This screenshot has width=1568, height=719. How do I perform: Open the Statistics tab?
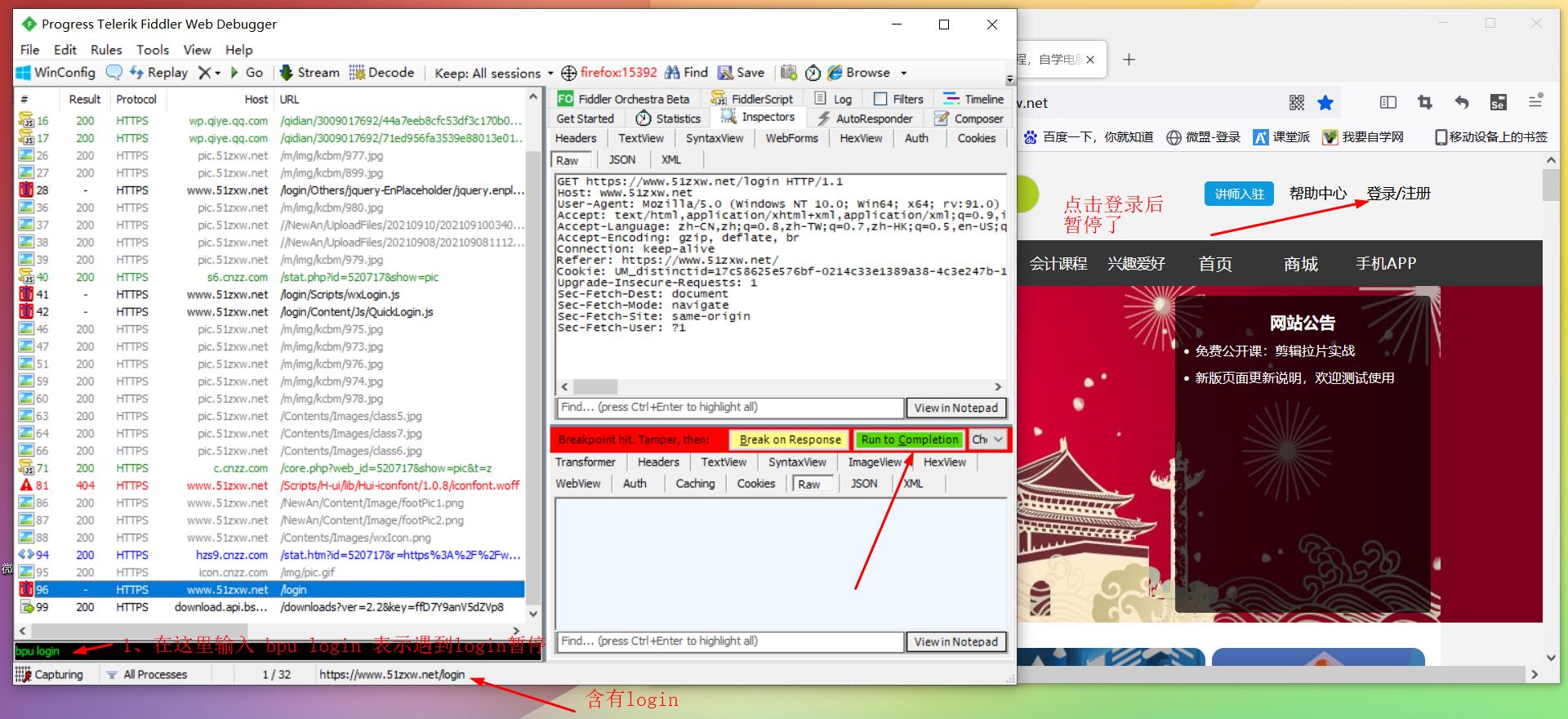tap(668, 118)
